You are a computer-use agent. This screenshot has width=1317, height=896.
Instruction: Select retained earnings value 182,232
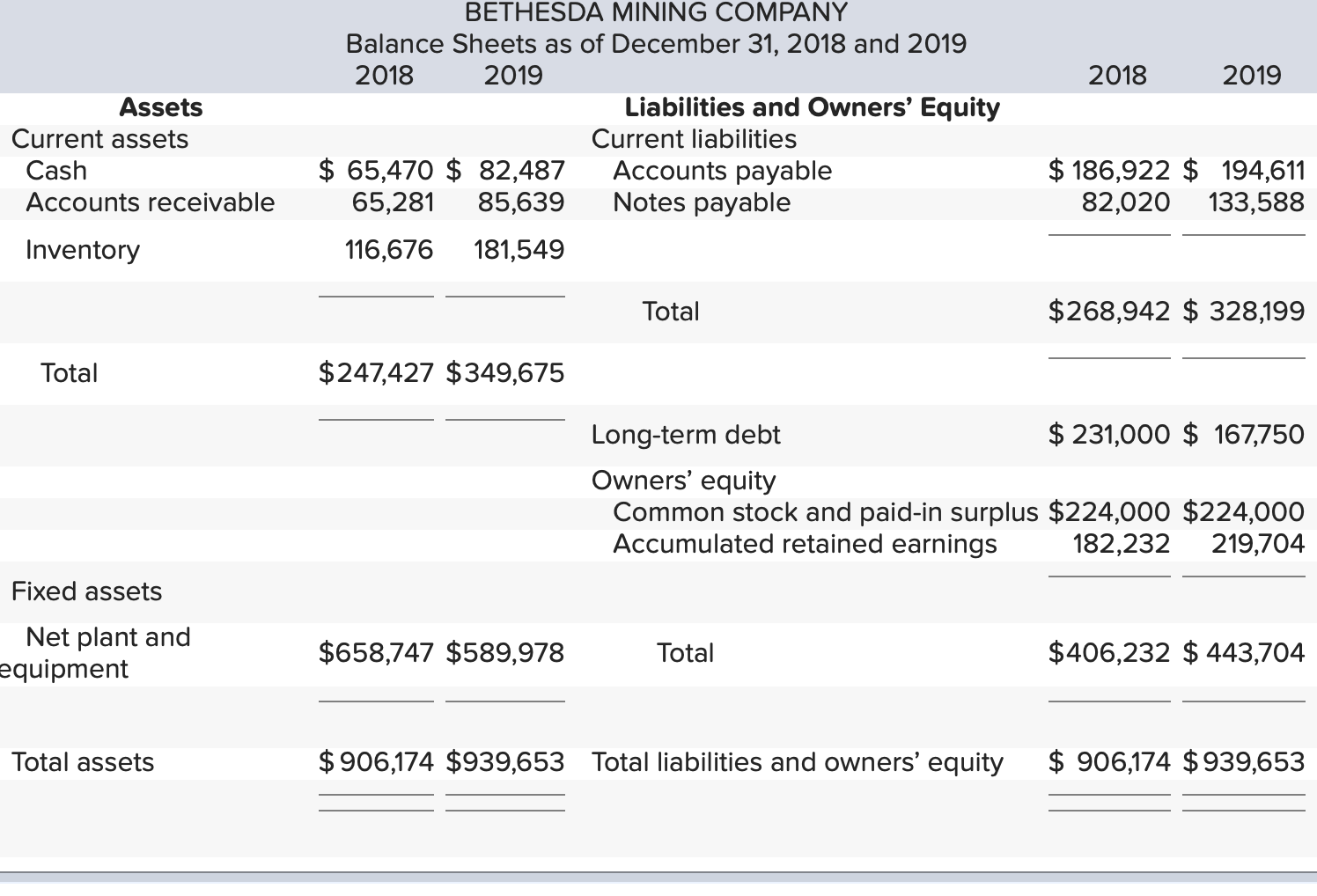1122,544
